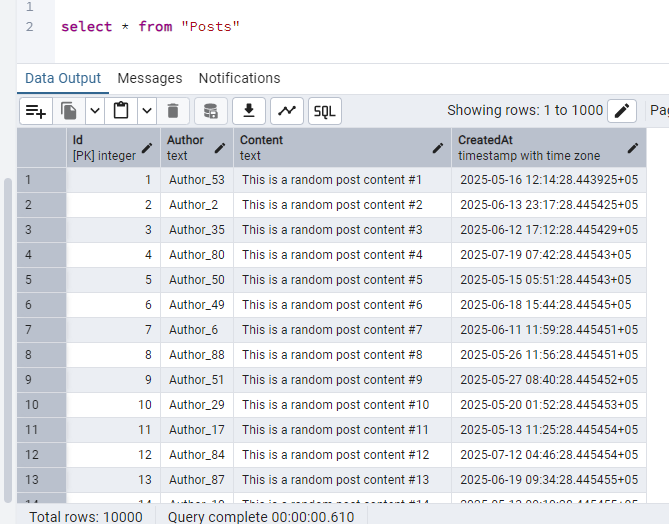Click the cell Author_6
The image size is (669, 524).
click(x=197, y=330)
